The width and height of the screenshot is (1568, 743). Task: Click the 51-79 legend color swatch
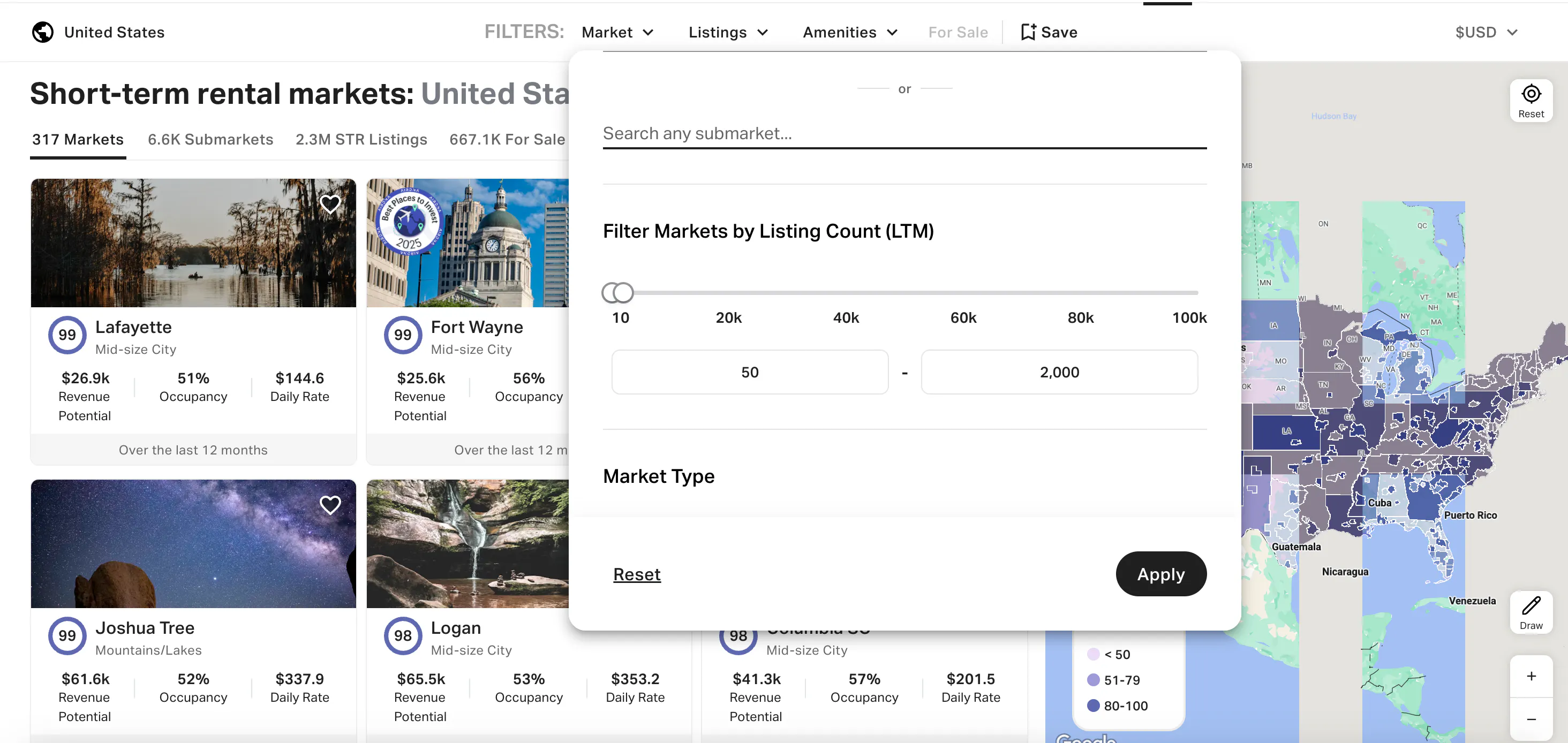click(1093, 680)
